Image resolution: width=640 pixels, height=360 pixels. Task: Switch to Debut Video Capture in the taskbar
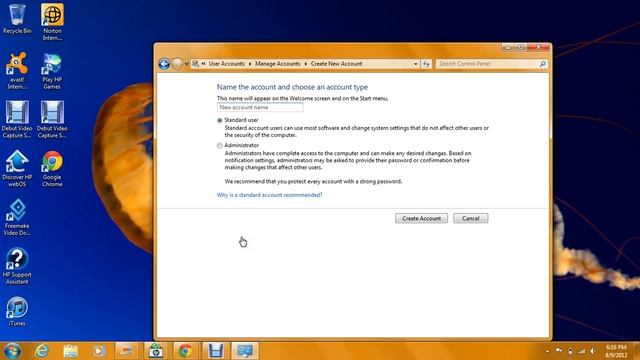[x=215, y=351]
